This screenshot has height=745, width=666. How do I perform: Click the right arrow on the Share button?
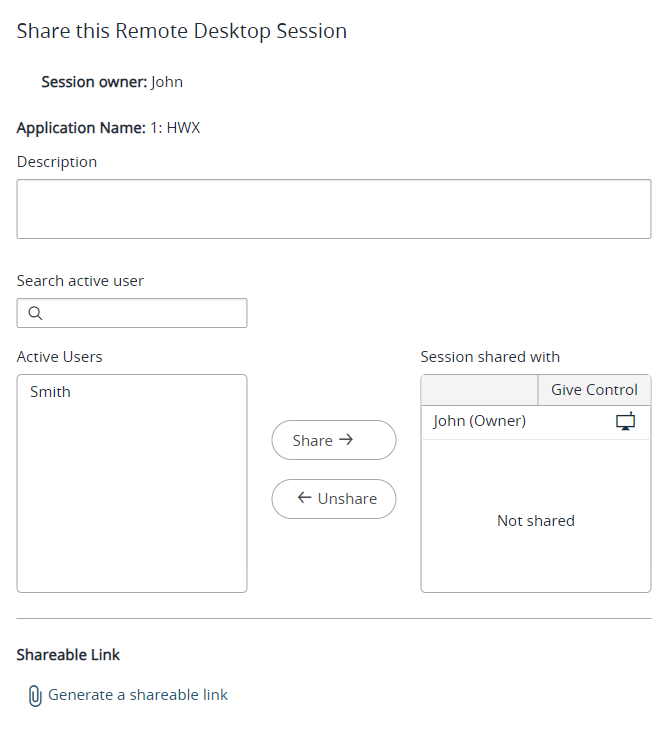(347, 439)
